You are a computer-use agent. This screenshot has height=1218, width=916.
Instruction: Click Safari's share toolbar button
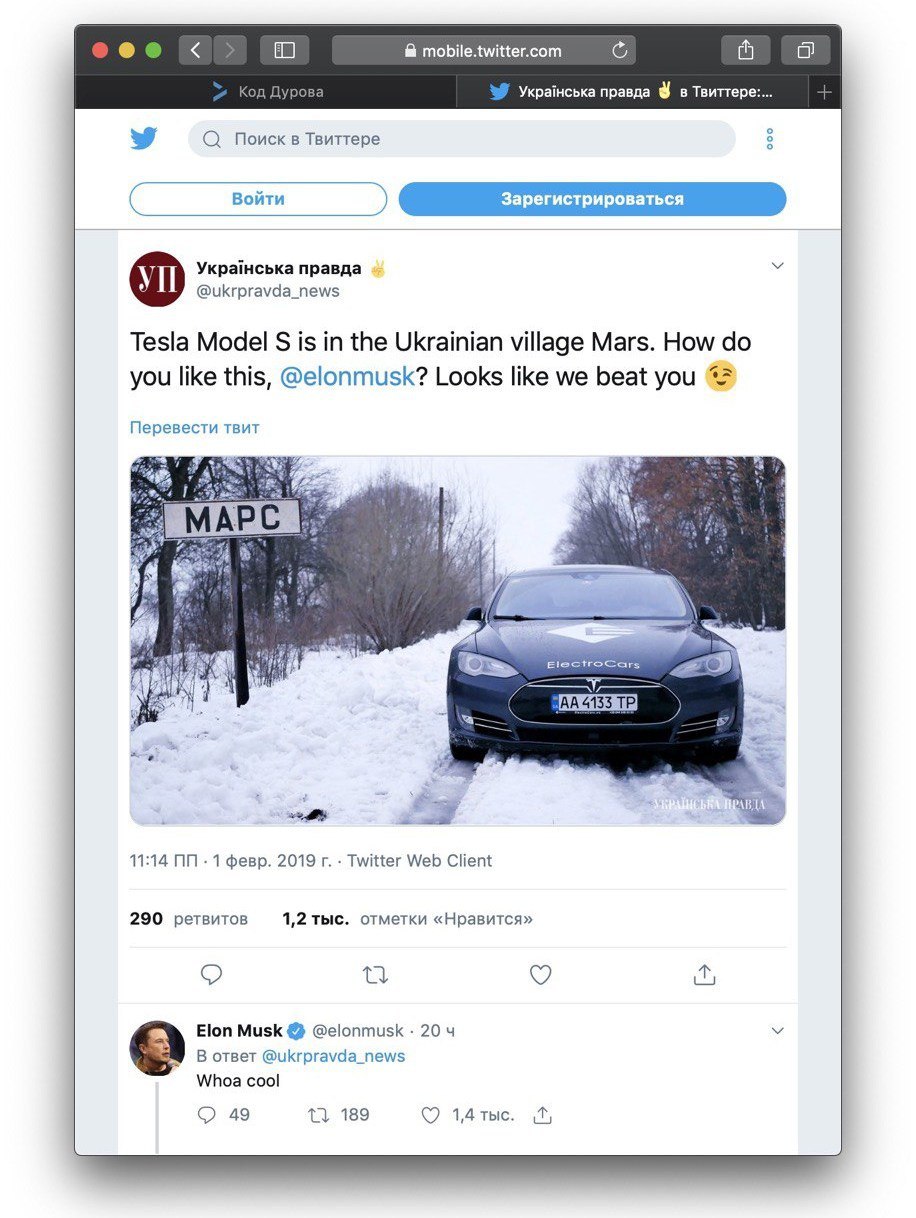click(x=745, y=50)
